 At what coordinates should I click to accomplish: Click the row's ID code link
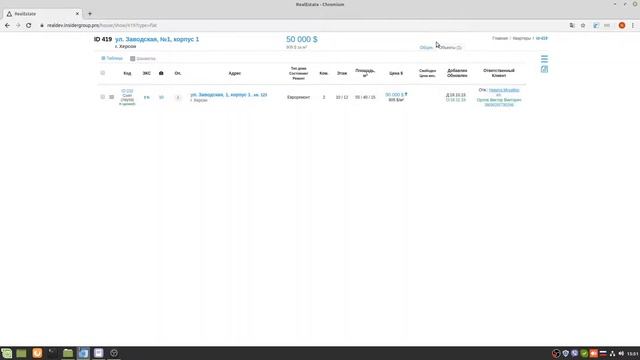click(127, 91)
